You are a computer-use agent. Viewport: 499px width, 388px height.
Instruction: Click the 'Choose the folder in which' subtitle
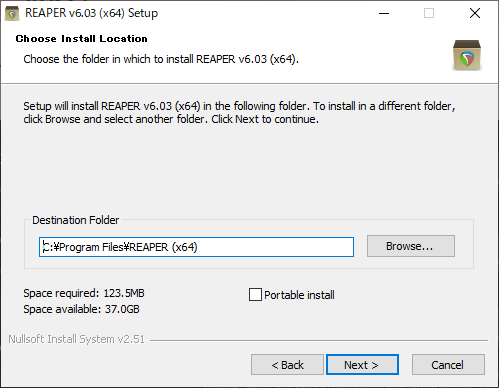(x=161, y=59)
